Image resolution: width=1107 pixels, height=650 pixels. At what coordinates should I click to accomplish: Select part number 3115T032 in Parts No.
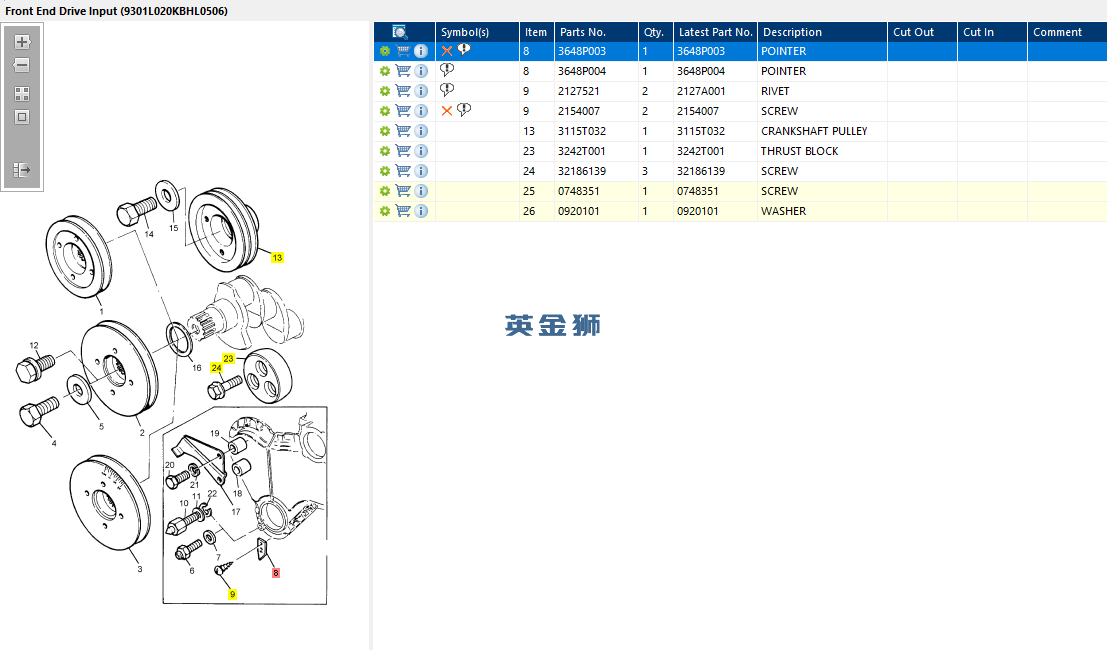click(597, 131)
